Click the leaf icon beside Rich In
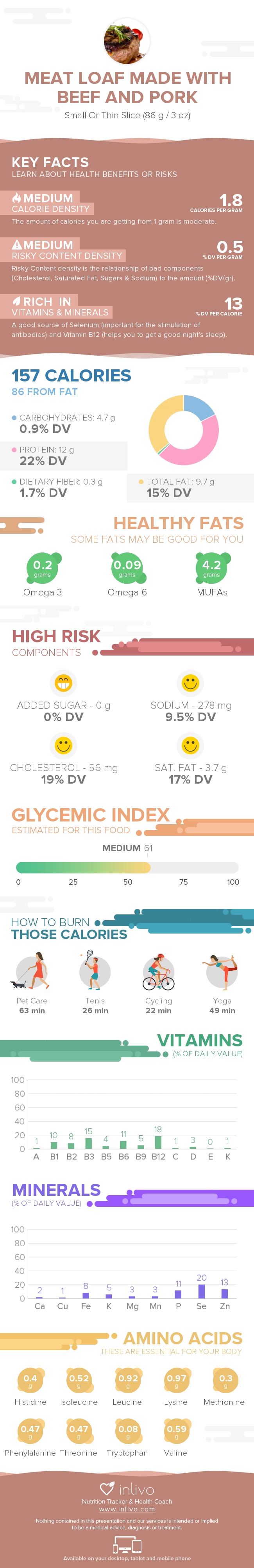 [16, 301]
